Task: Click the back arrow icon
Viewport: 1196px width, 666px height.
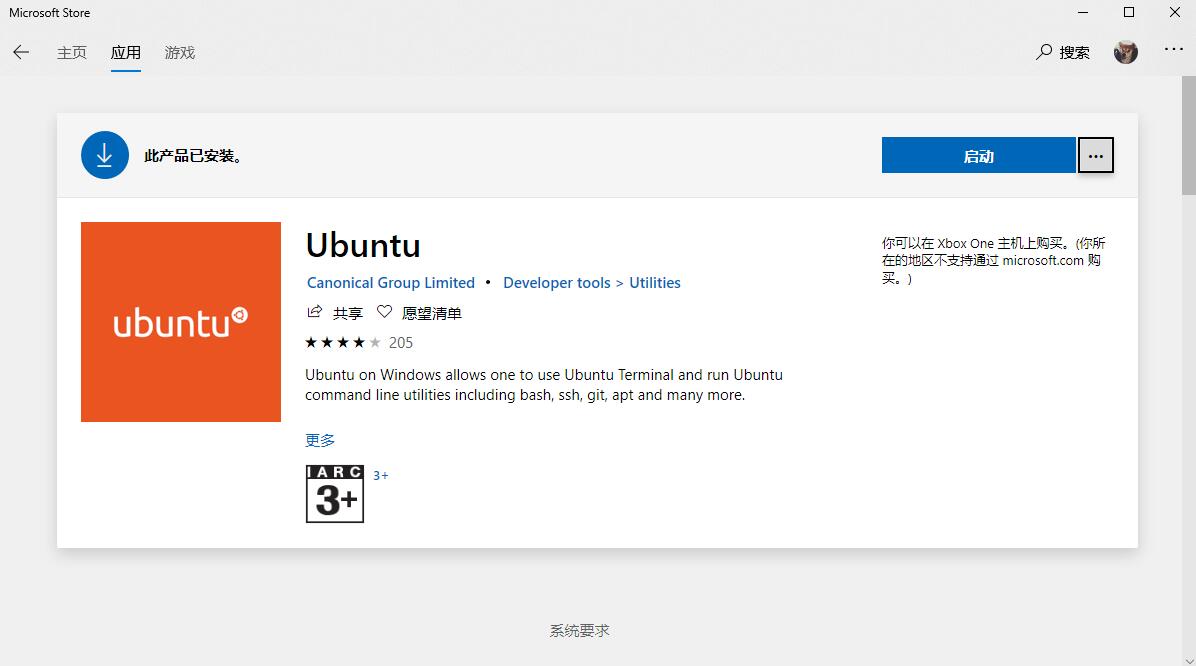Action: [21, 52]
